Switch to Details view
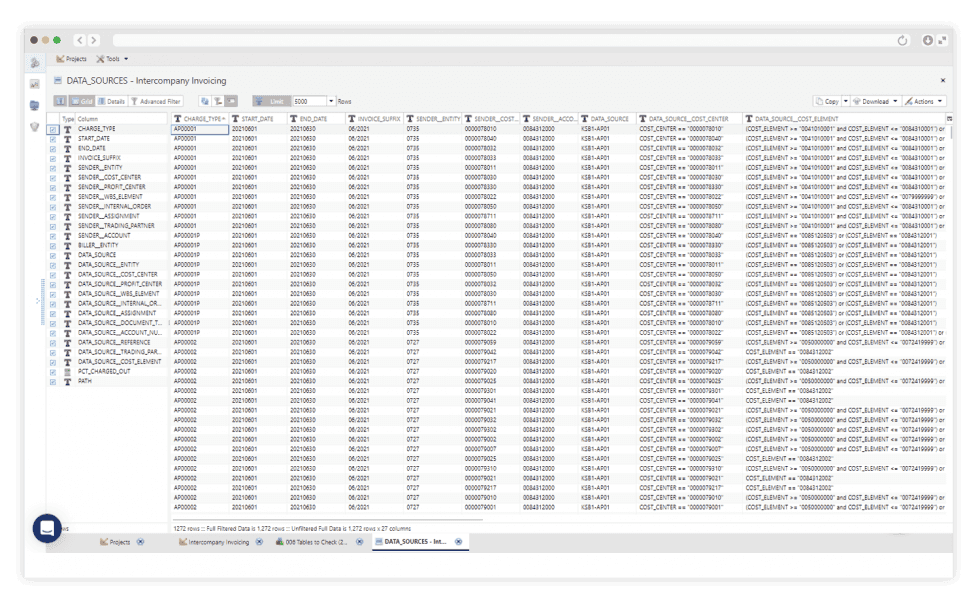This screenshot has height=602, width=980. (112, 101)
